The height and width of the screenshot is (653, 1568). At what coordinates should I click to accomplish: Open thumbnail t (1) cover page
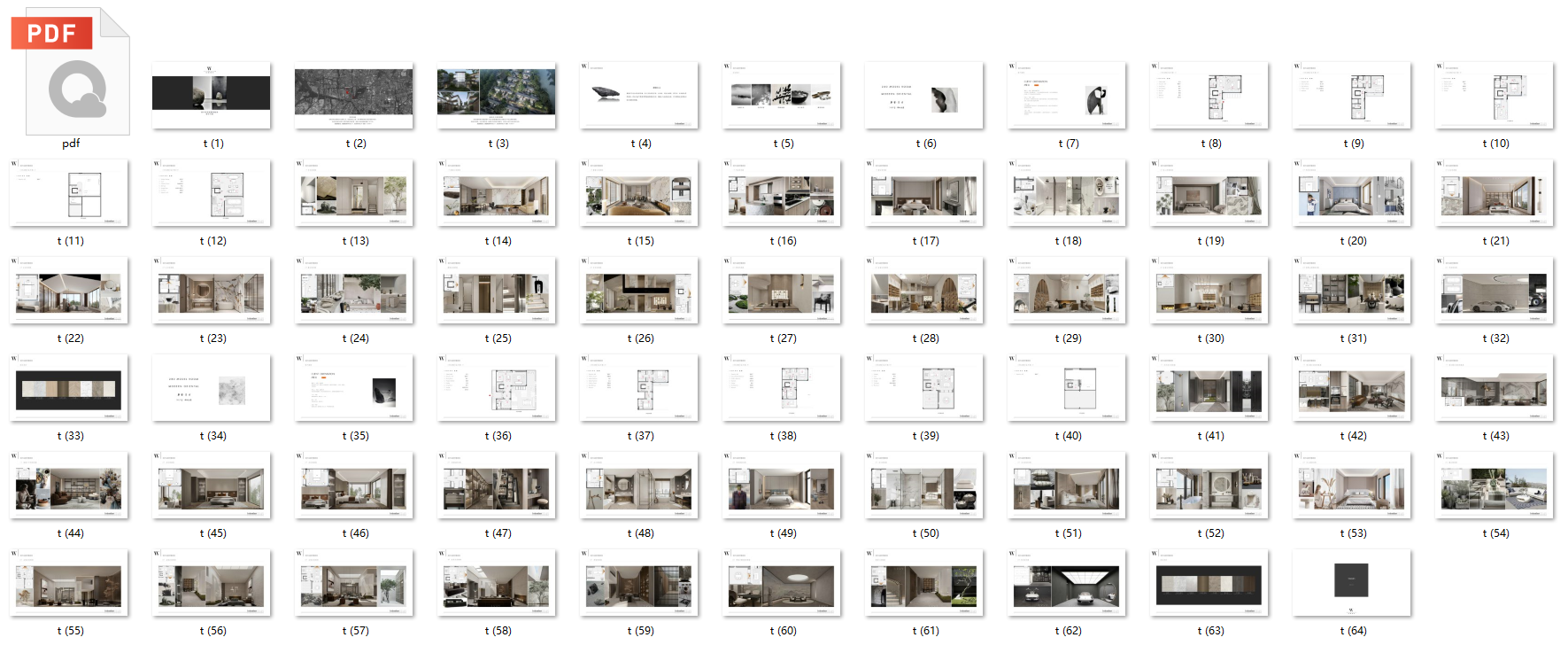pos(212,96)
